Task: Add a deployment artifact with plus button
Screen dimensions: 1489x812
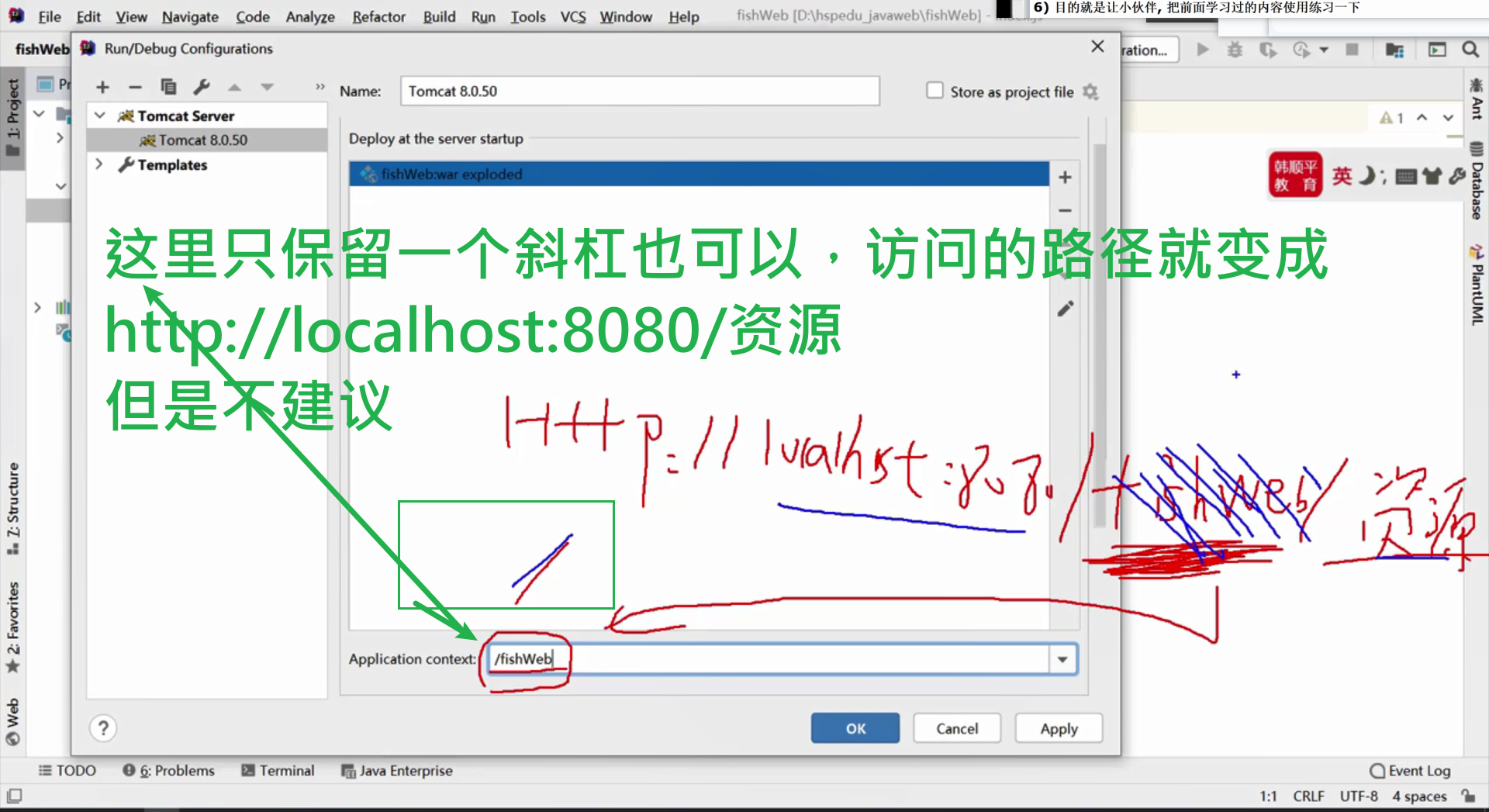Action: (1065, 177)
